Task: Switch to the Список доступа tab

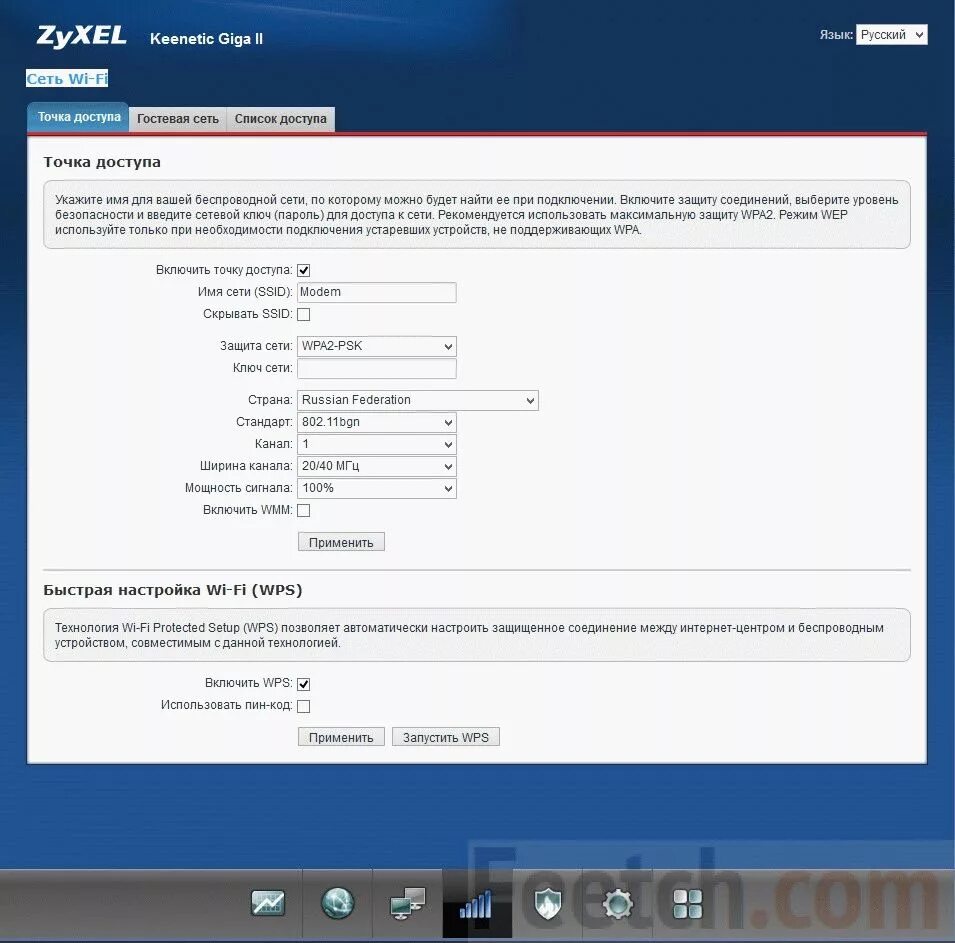Action: [281, 119]
